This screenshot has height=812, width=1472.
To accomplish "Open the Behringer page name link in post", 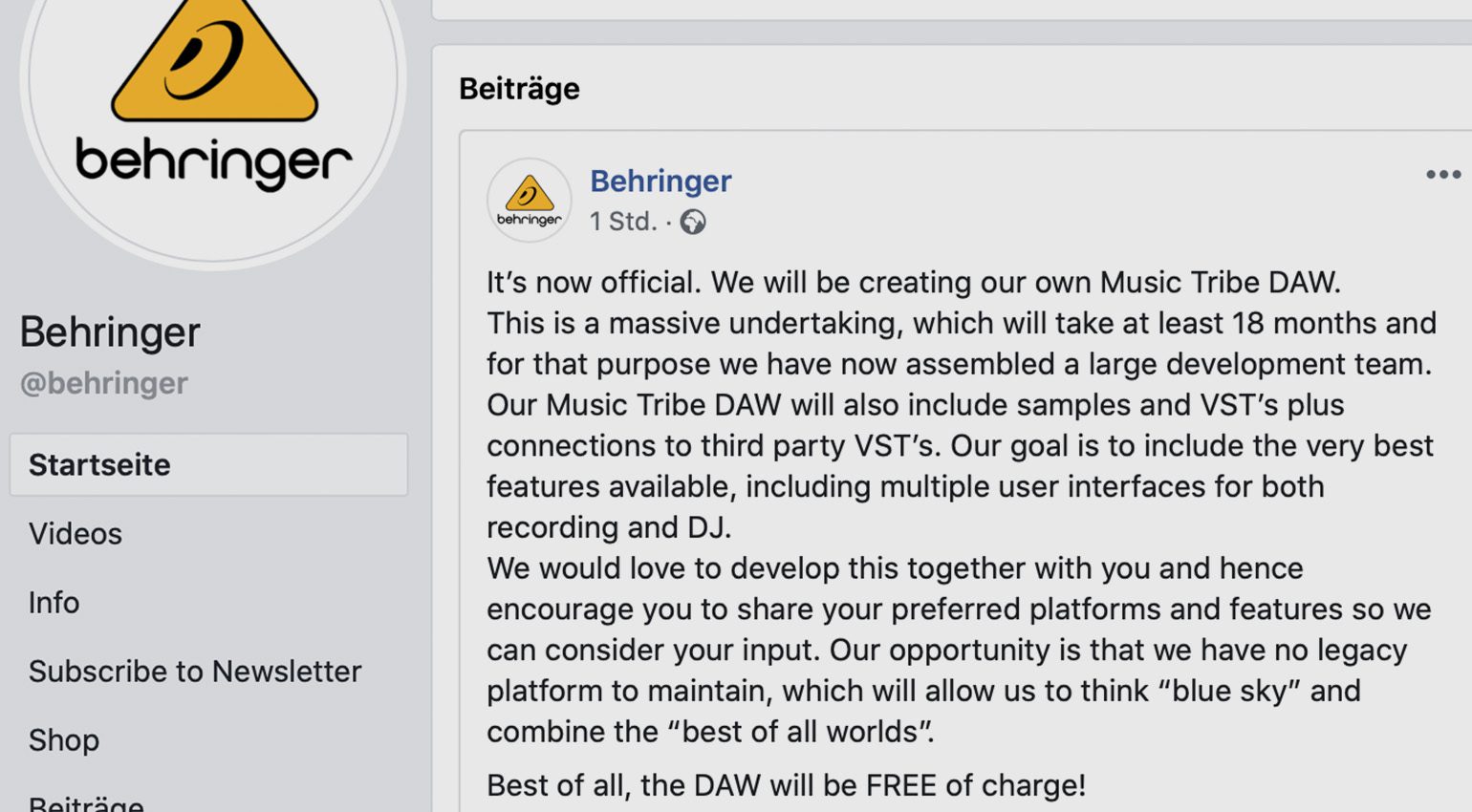I will click(x=660, y=181).
